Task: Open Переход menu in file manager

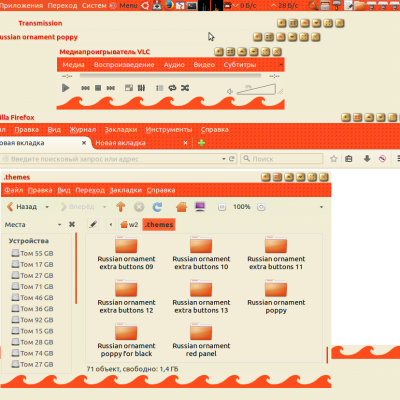Action: (x=90, y=190)
